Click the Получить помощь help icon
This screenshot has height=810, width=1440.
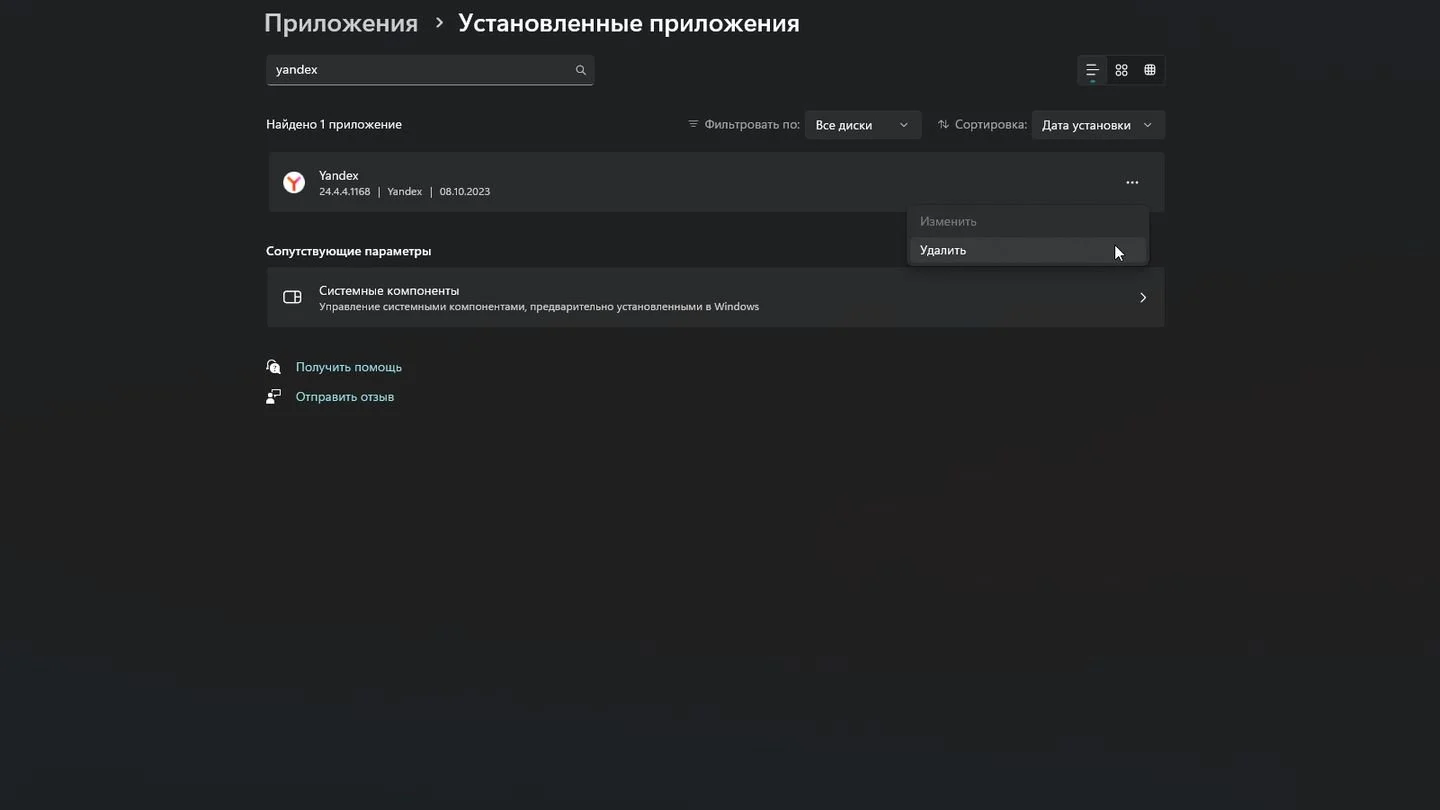pyautogui.click(x=274, y=367)
